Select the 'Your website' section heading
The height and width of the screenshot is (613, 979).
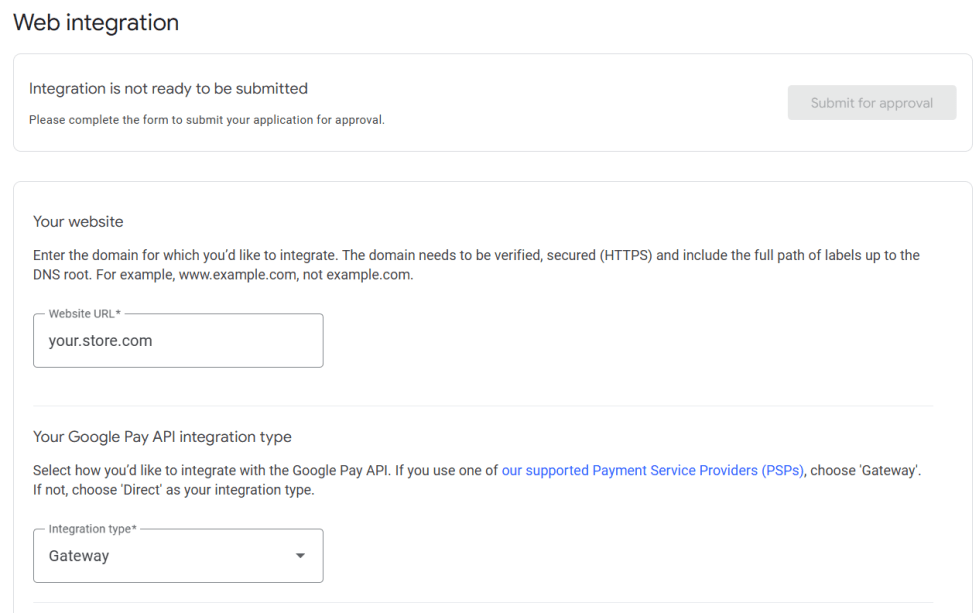coord(78,221)
